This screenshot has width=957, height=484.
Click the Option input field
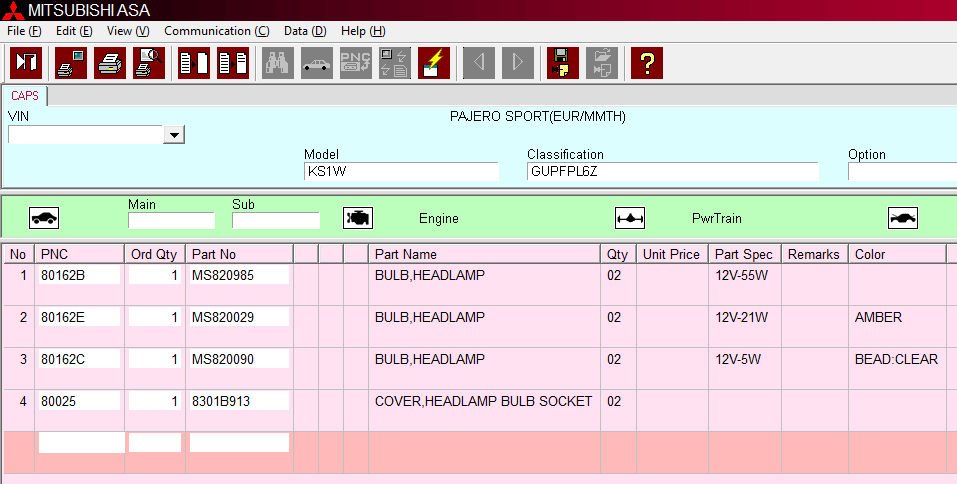pos(902,172)
